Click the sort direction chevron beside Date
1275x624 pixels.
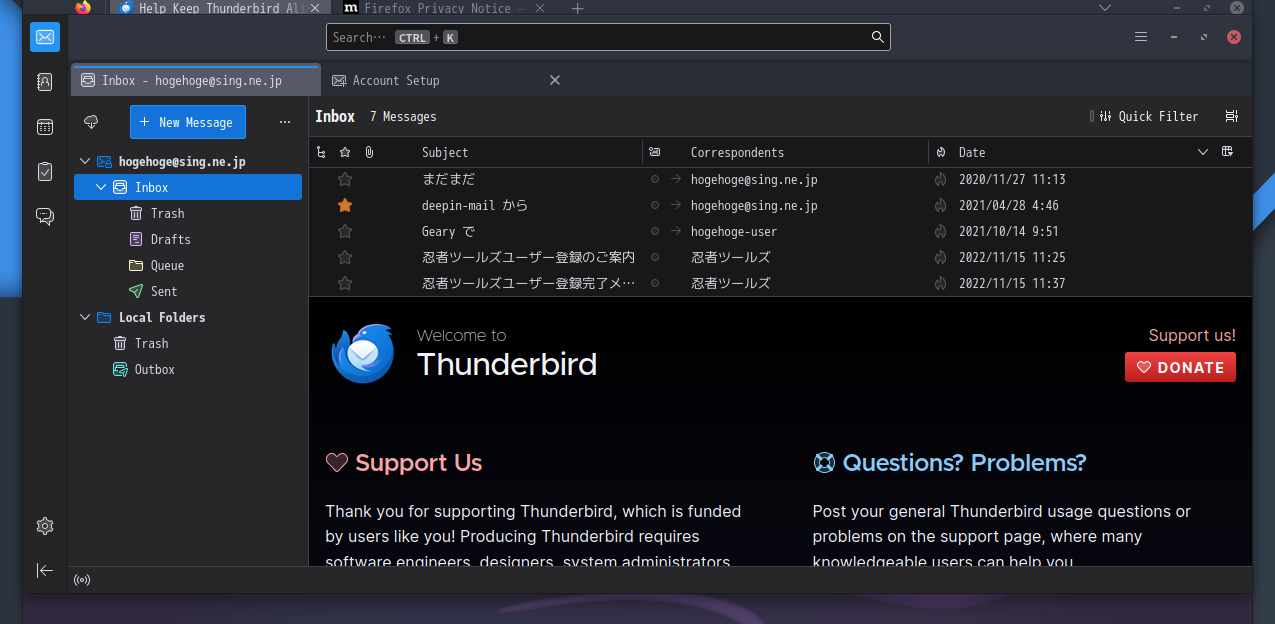pyautogui.click(x=1203, y=152)
